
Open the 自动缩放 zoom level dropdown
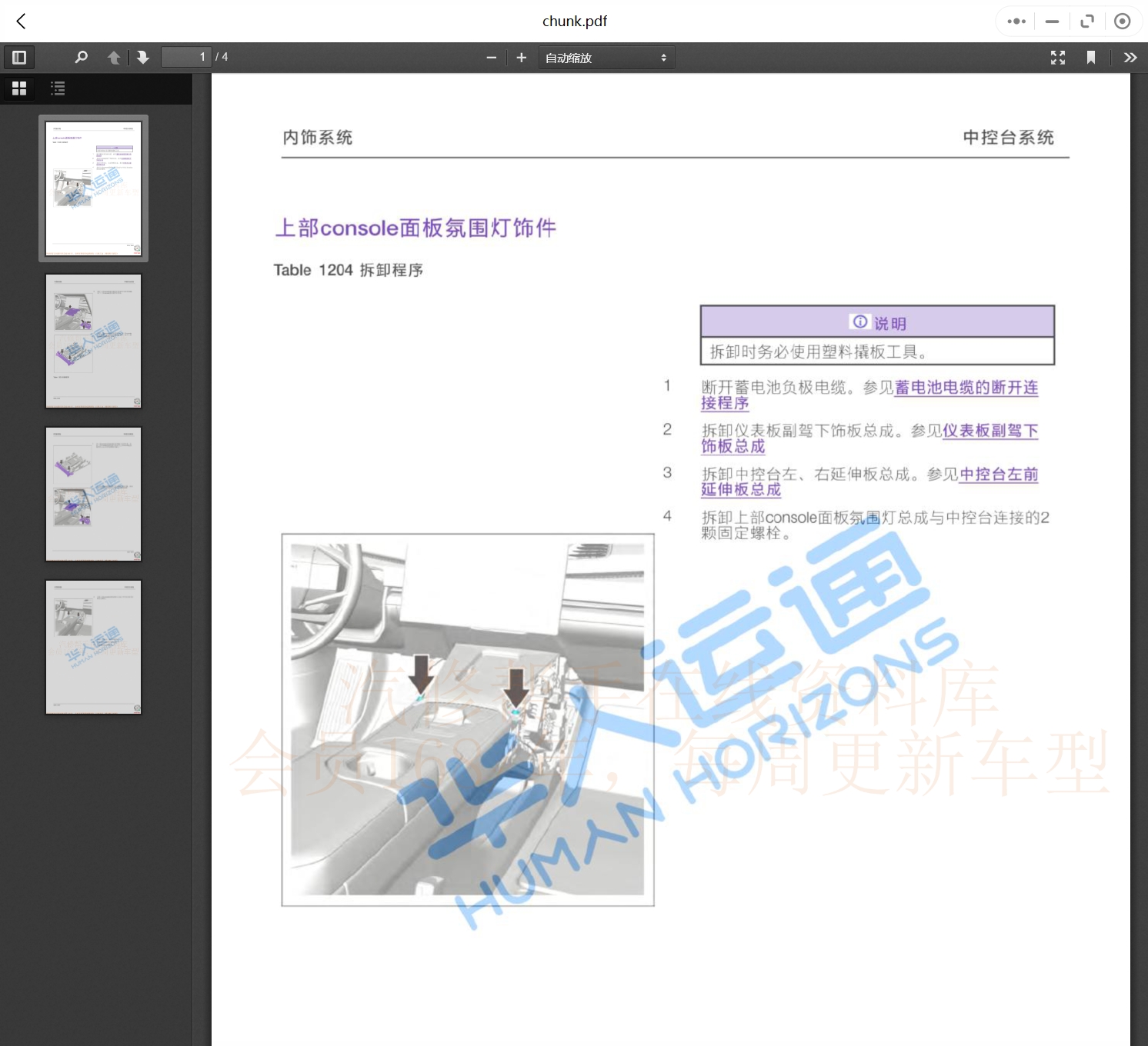click(606, 57)
